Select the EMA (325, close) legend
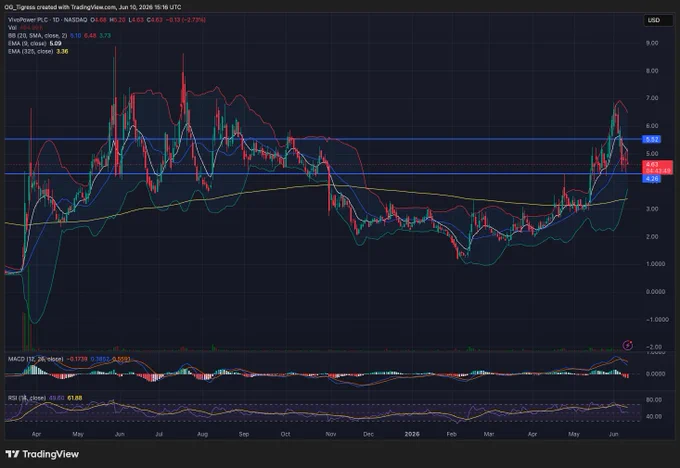The width and height of the screenshot is (680, 468). [30, 51]
